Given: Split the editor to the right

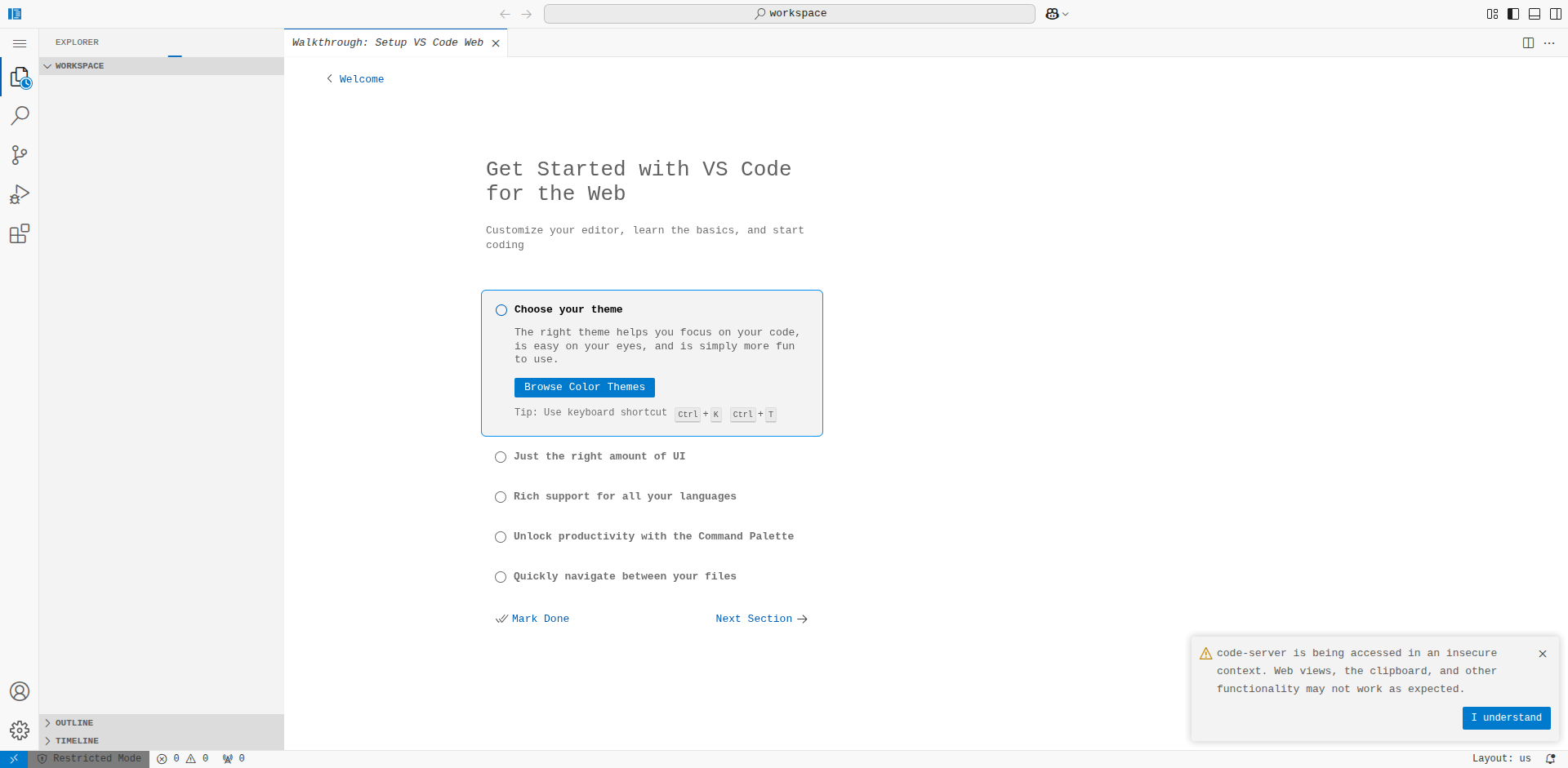Looking at the screenshot, I should coord(1528,43).
